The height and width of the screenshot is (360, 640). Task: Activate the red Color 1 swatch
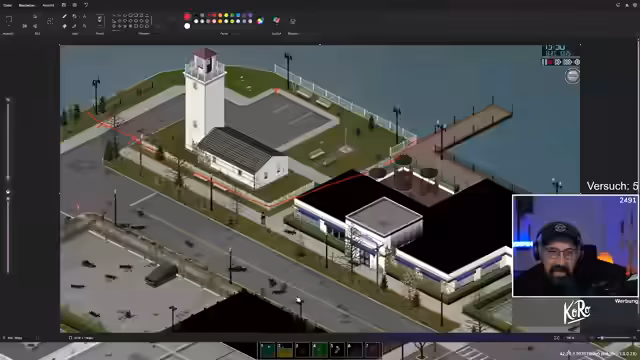187,16
